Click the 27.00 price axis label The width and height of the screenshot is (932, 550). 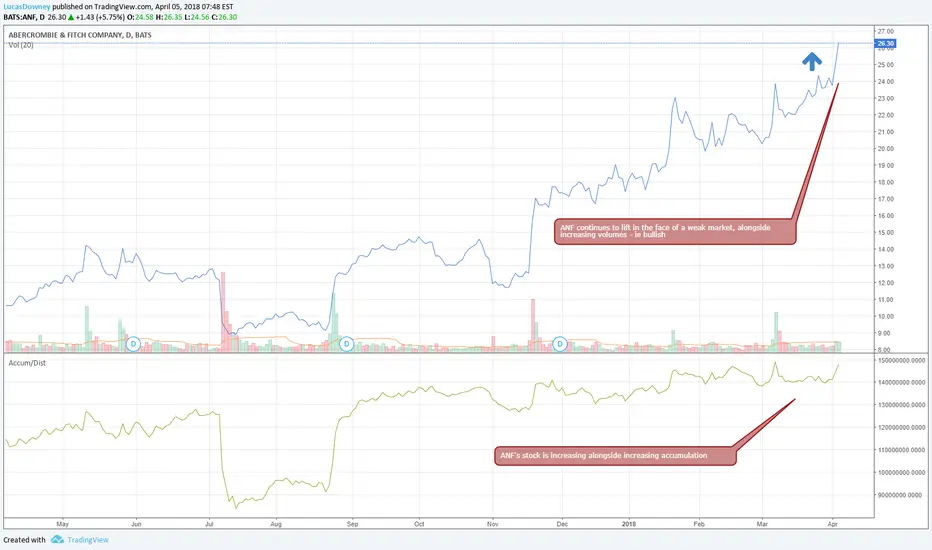[886, 32]
